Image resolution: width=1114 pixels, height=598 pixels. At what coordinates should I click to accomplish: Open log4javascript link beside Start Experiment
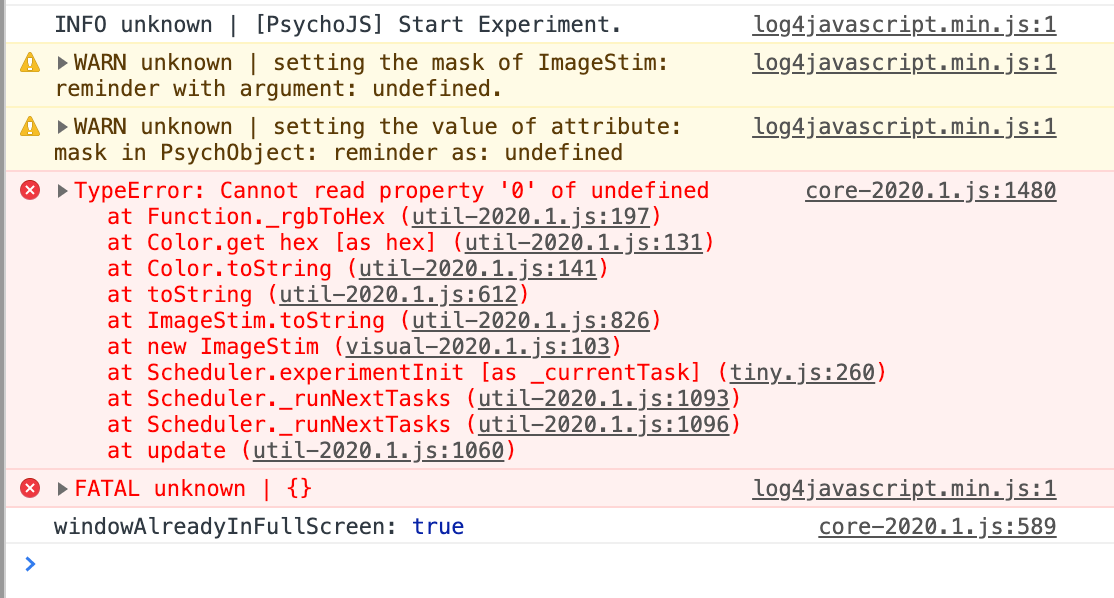[904, 24]
